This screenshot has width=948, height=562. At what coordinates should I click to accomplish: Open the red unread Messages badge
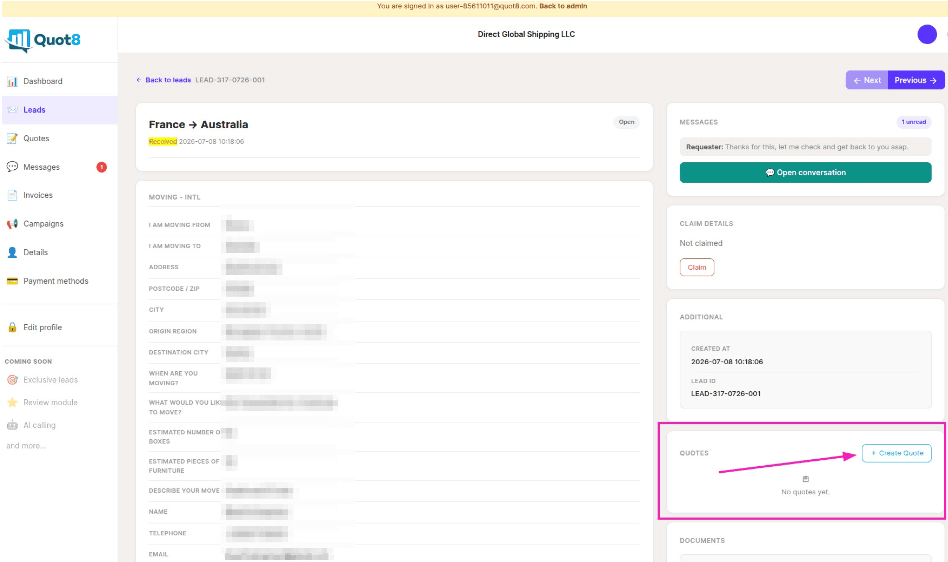(102, 167)
